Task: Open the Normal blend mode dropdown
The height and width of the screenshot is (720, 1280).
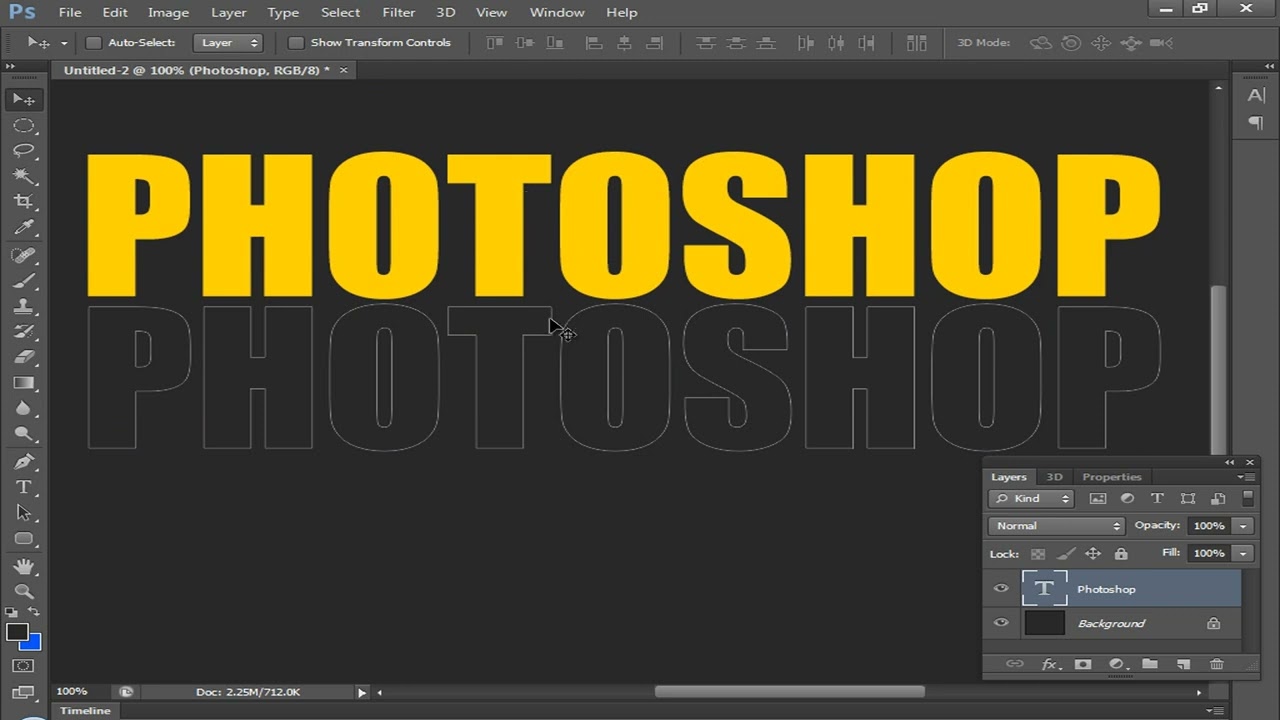Action: pos(1057,526)
